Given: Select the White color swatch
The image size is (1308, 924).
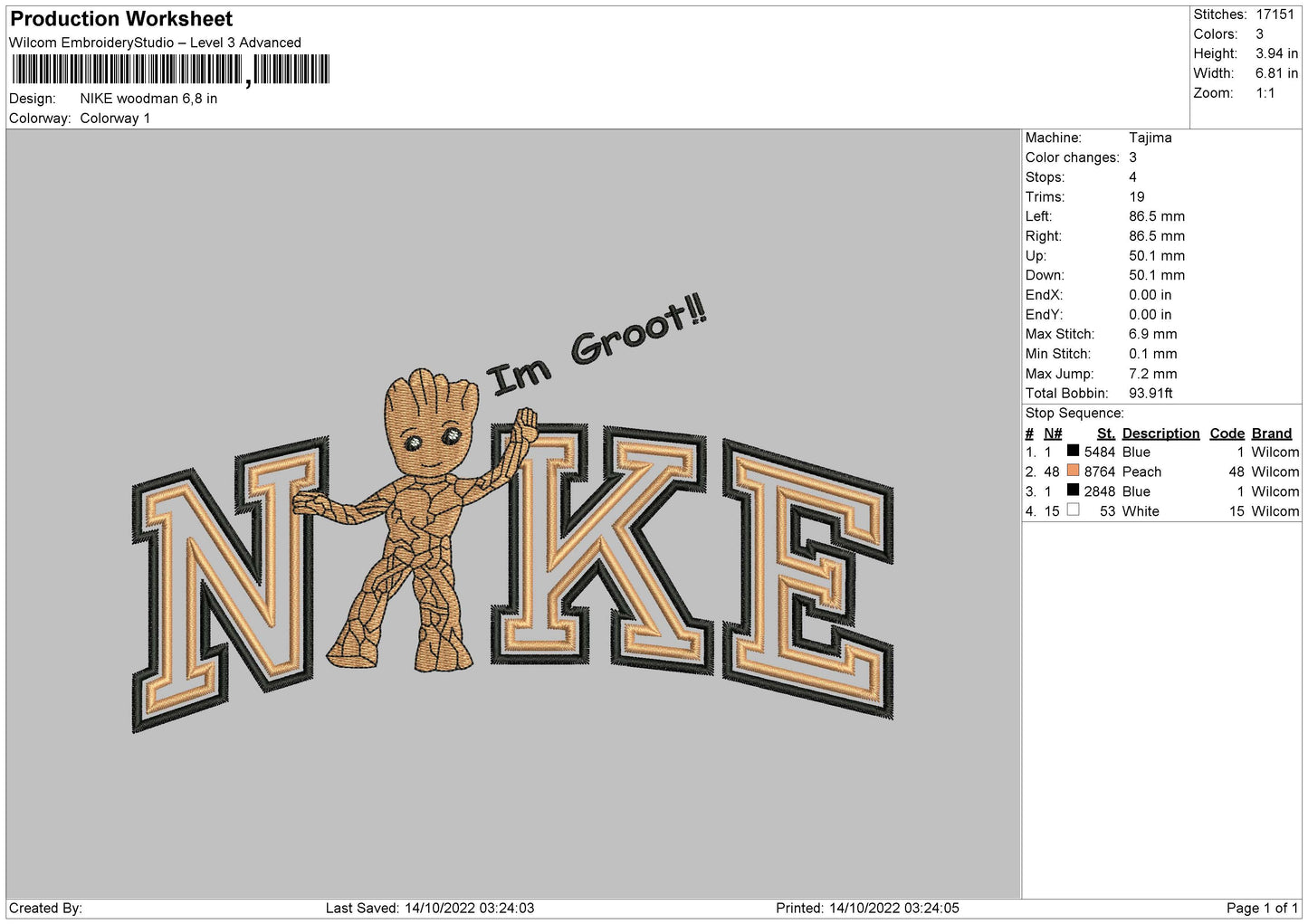Looking at the screenshot, I should coord(1073,510).
